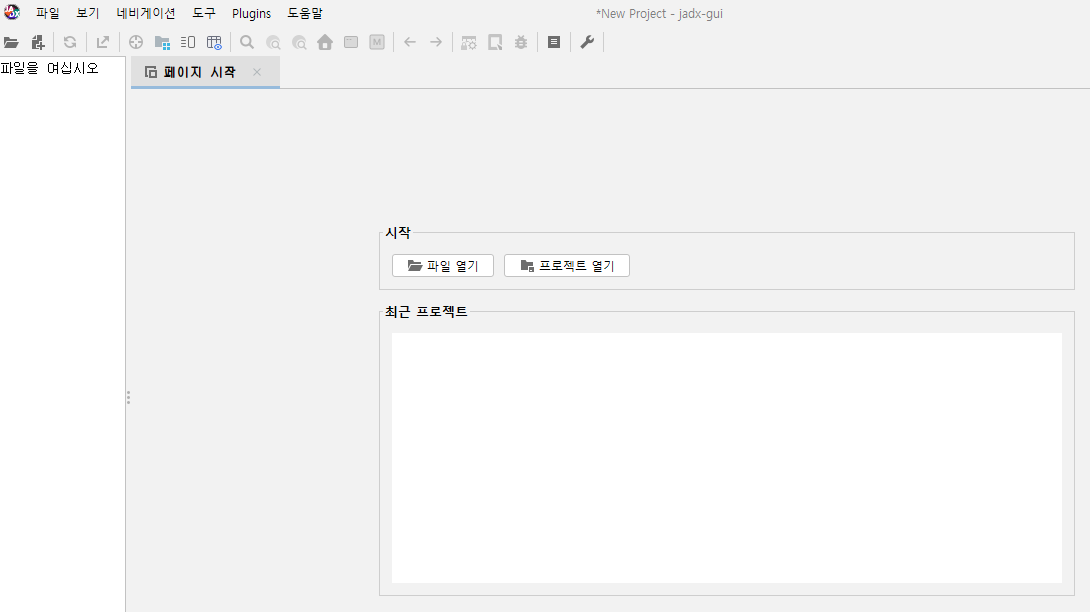The image size is (1090, 612).
Task: Click the application class icon
Action: click(351, 42)
